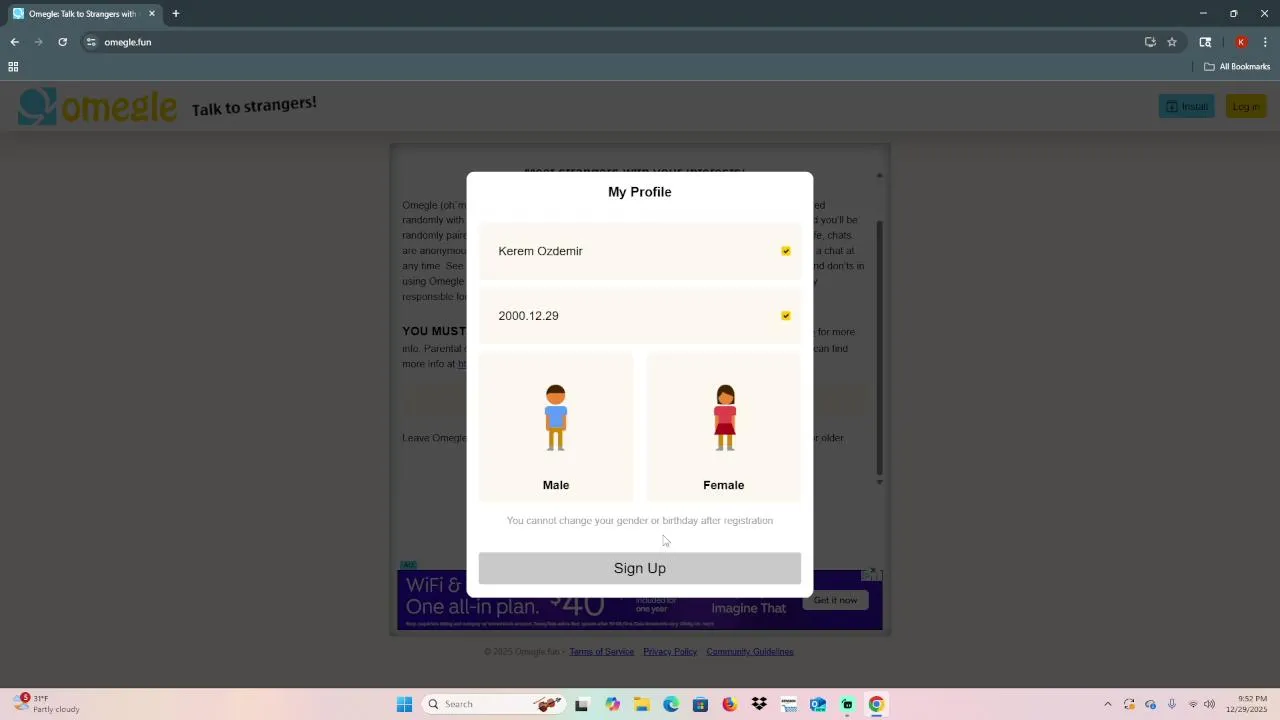1280x720 pixels.
Task: Click the Get it now ad button
Action: (x=835, y=600)
